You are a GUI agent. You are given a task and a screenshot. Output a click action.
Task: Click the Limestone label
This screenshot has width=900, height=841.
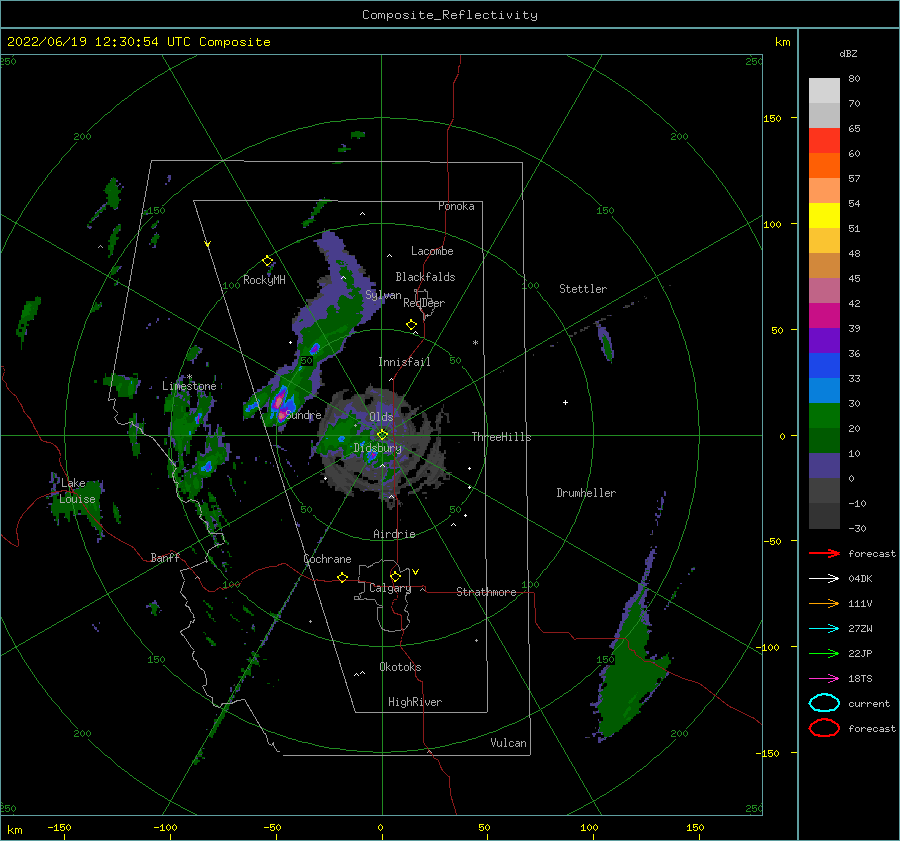click(x=189, y=386)
